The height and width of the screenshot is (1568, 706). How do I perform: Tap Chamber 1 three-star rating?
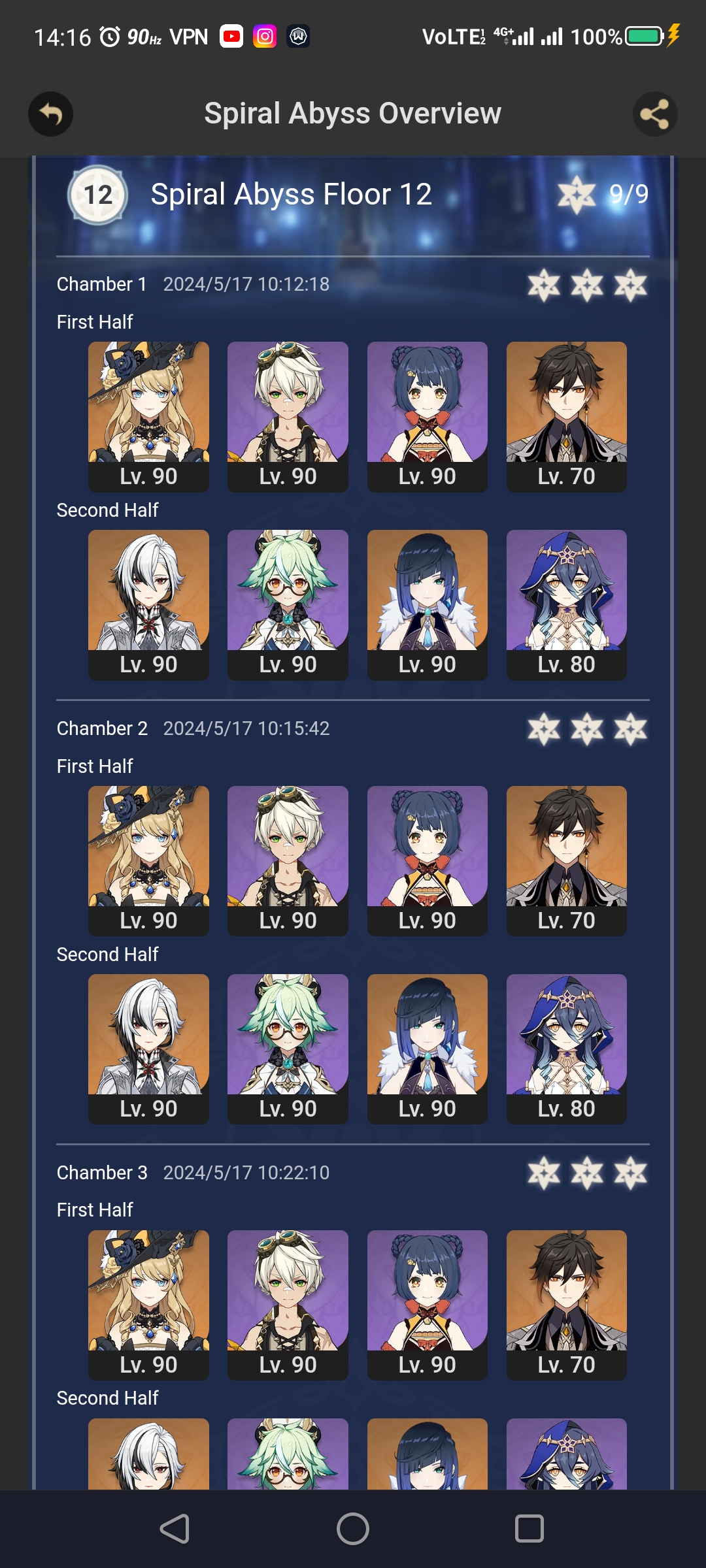[587, 285]
